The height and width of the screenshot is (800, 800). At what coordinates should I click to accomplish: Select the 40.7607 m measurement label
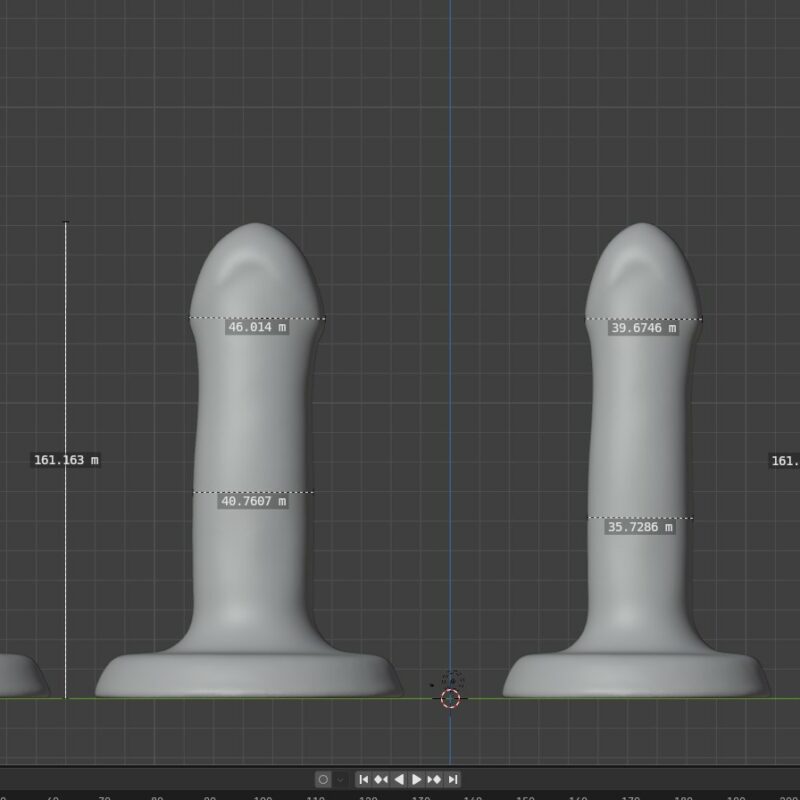(x=253, y=502)
